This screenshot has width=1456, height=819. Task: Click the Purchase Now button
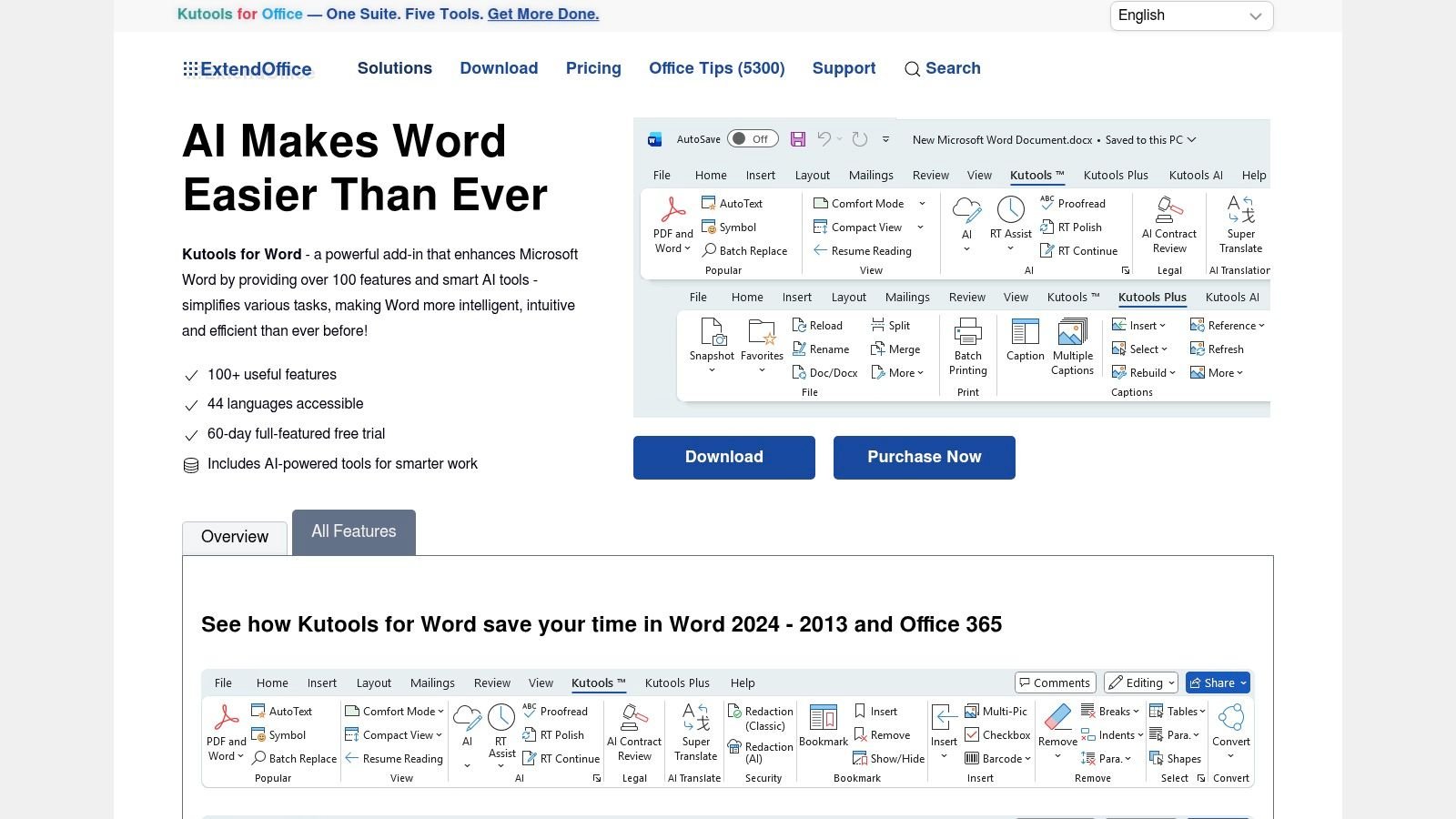(925, 457)
